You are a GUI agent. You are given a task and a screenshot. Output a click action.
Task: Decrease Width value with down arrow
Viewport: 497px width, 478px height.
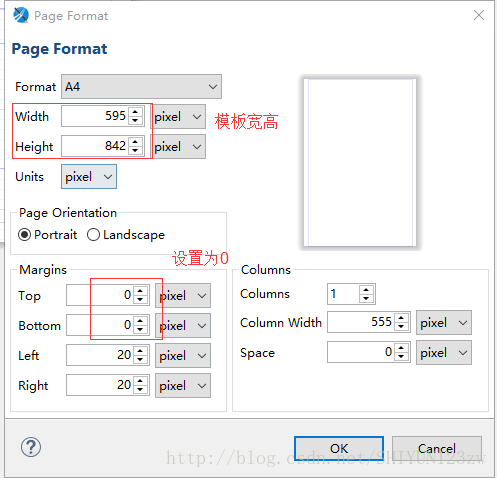(x=135, y=121)
